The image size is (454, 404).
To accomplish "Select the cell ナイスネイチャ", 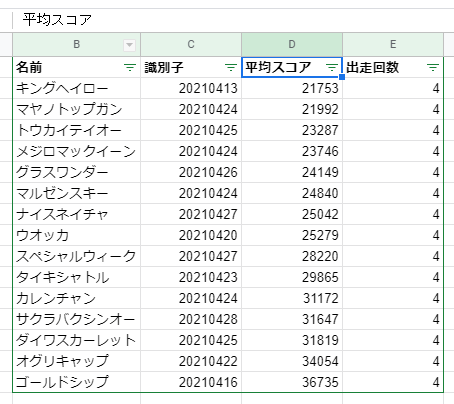I will point(77,214).
